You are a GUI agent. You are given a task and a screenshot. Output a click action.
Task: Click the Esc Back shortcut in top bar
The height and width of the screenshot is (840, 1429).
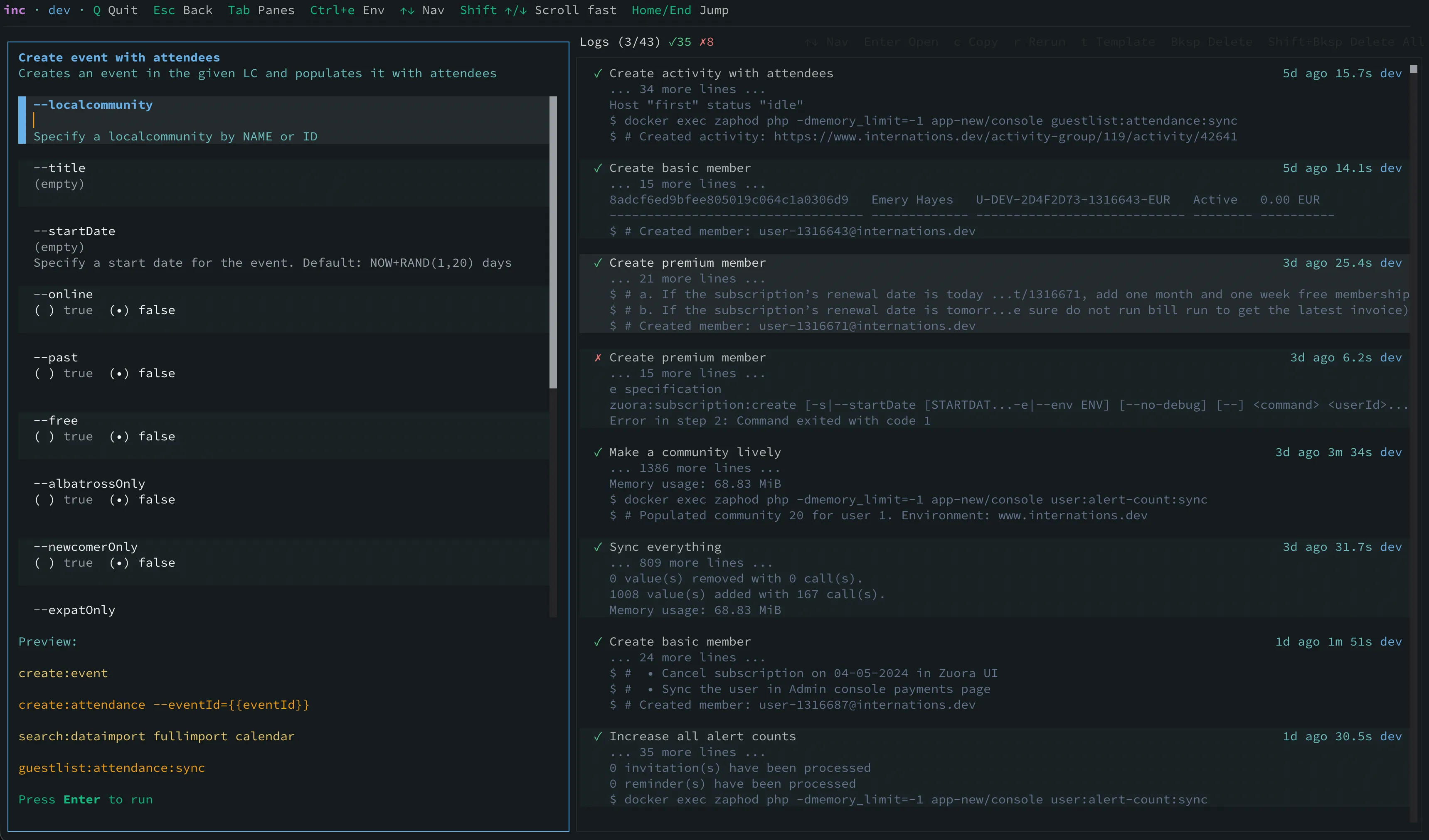pyautogui.click(x=183, y=10)
